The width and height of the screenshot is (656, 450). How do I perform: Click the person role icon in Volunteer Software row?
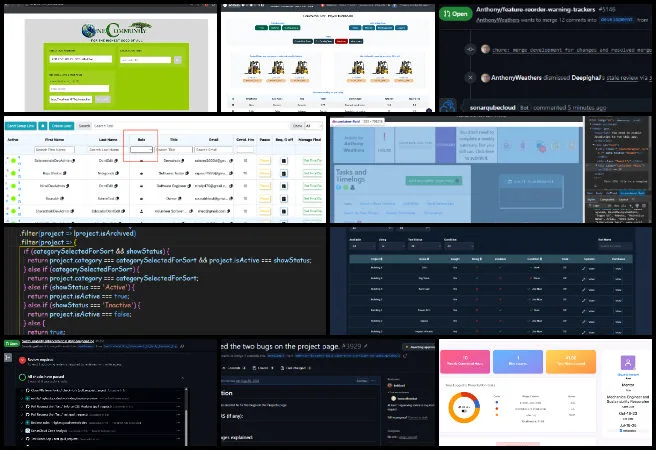pos(141,211)
